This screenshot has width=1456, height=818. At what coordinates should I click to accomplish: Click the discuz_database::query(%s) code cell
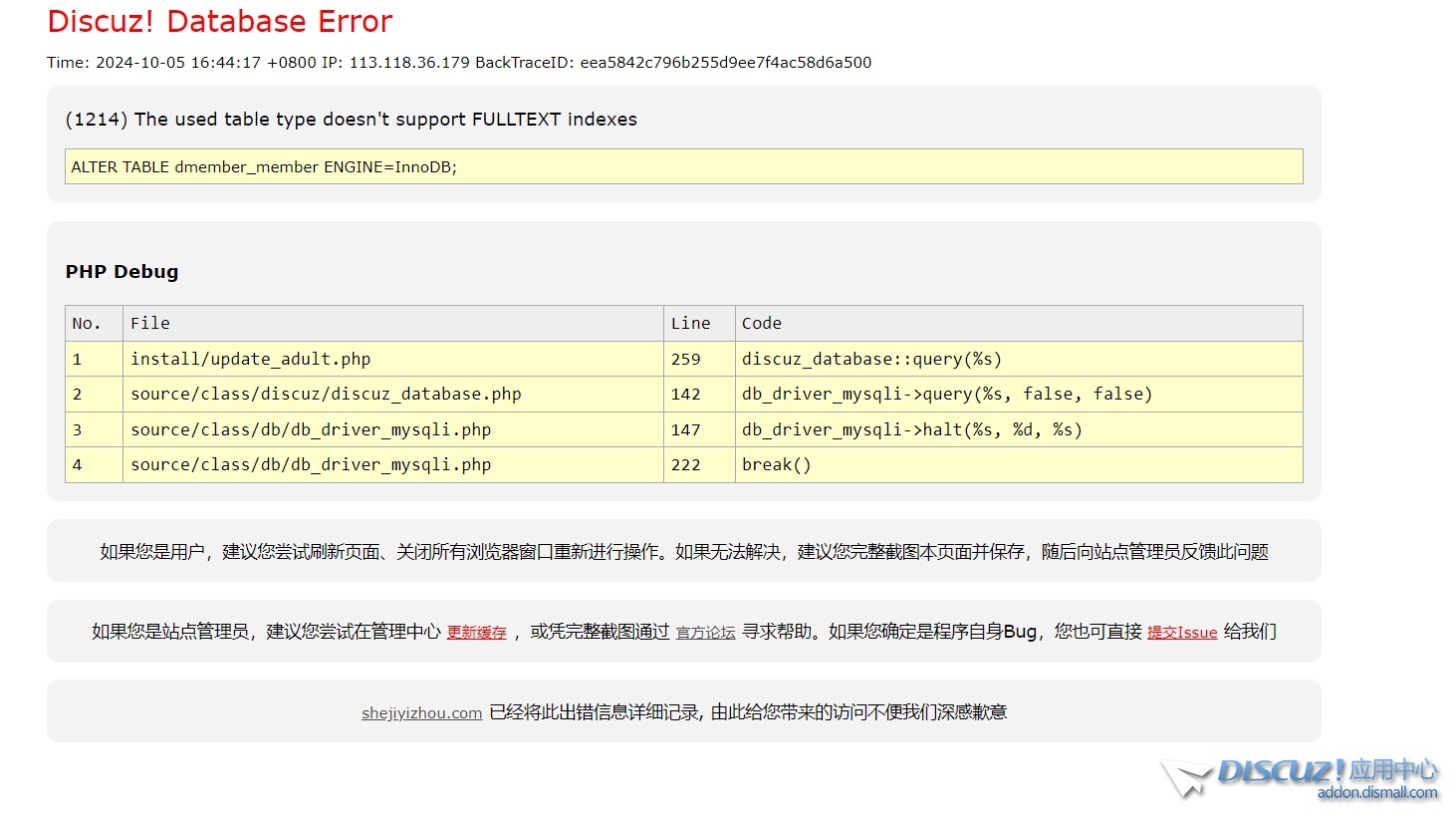[871, 360]
